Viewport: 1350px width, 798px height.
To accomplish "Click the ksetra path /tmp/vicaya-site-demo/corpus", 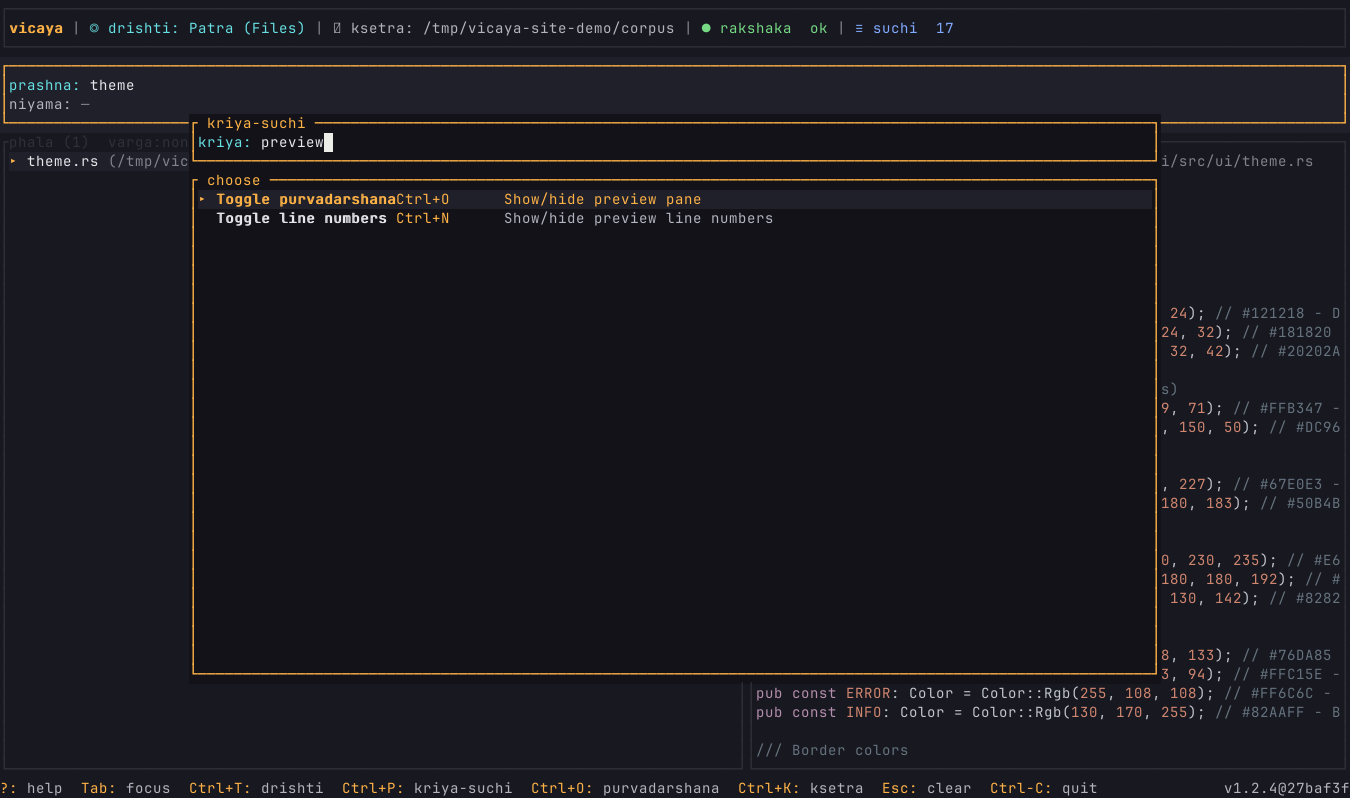I will coord(548,28).
